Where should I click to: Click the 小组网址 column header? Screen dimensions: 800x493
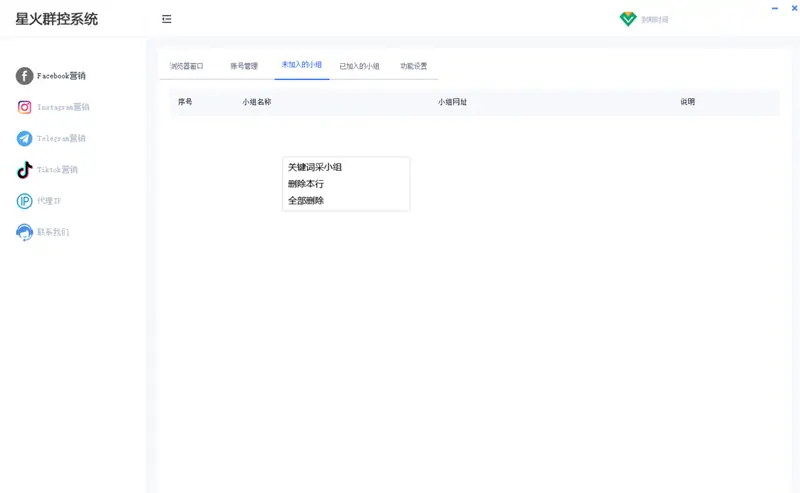[x=452, y=102]
